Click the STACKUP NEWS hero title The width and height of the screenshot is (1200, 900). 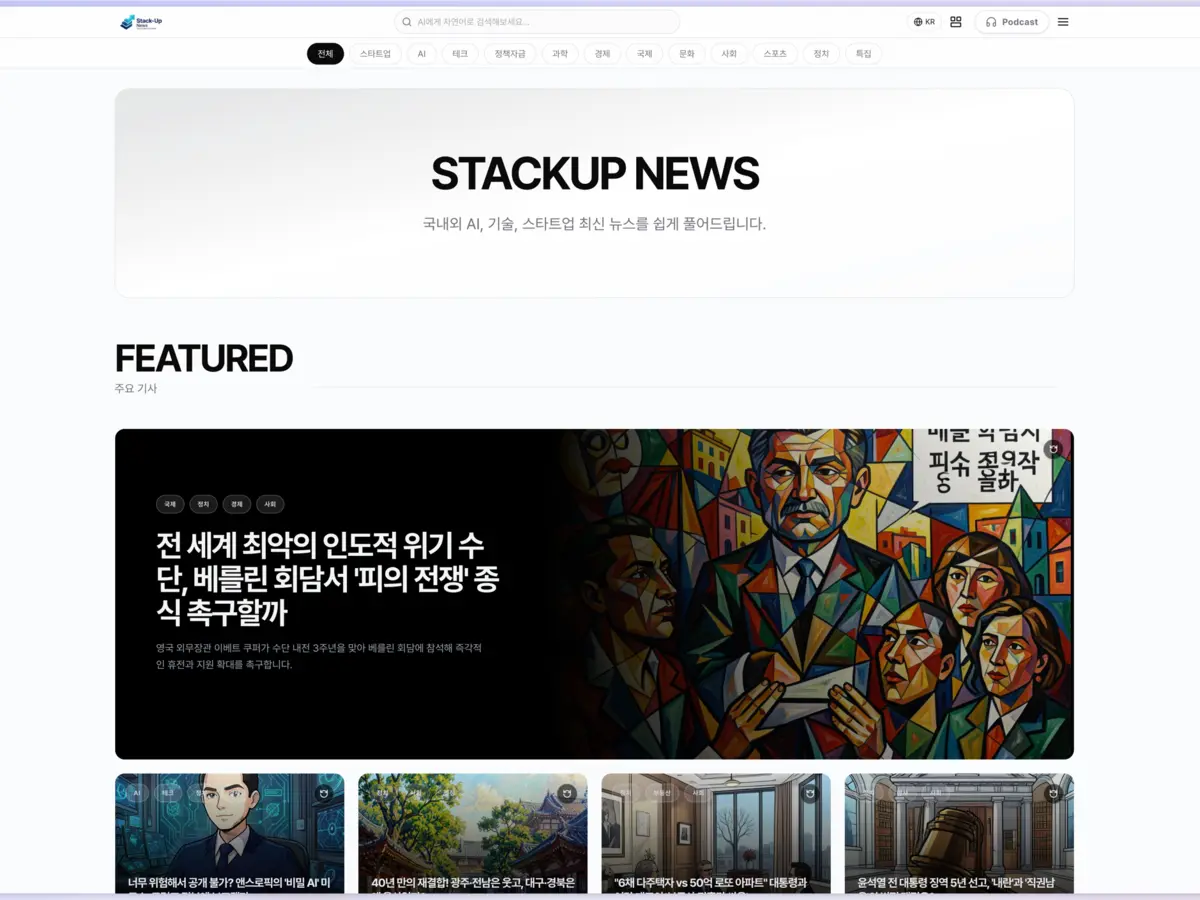(x=595, y=174)
